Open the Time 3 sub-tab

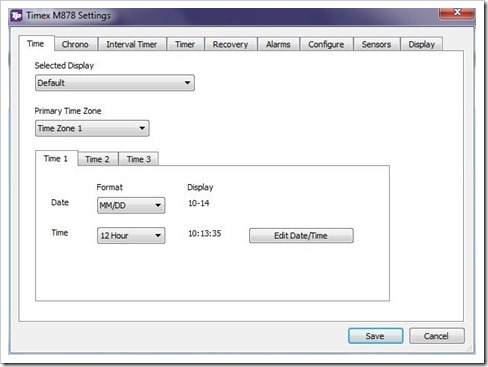tap(139, 159)
